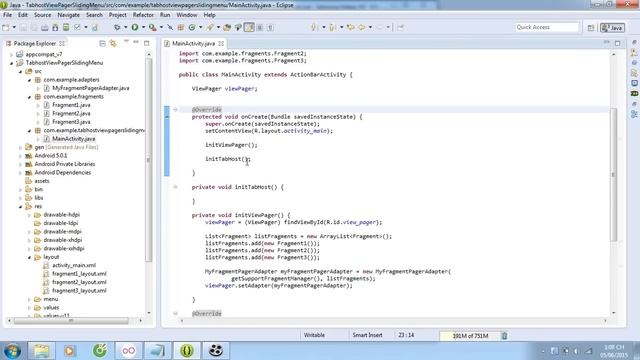Toggle Mark Occurrences highlighted toolbar button
This screenshot has width=640, height=360.
coord(249,27)
